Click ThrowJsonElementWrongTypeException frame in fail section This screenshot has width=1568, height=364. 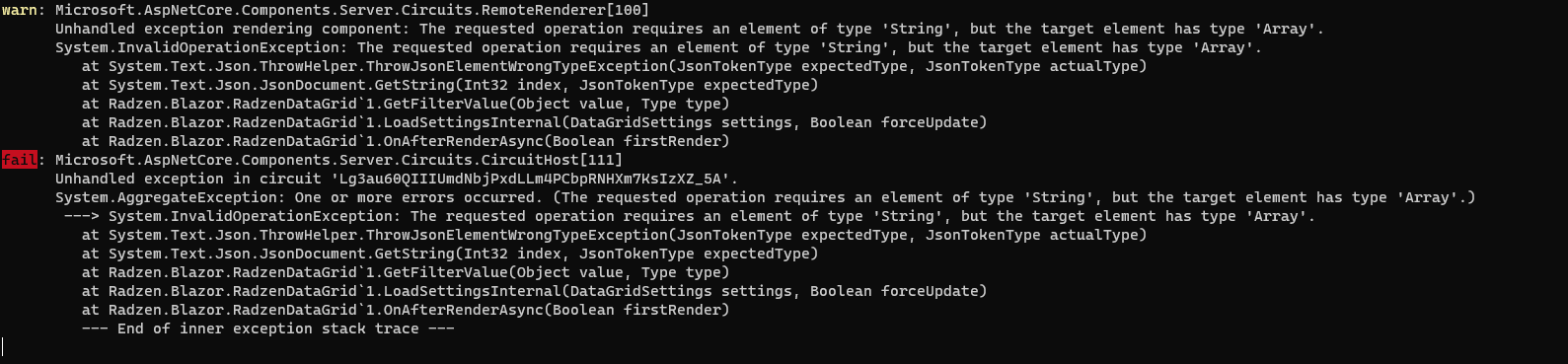(615, 235)
